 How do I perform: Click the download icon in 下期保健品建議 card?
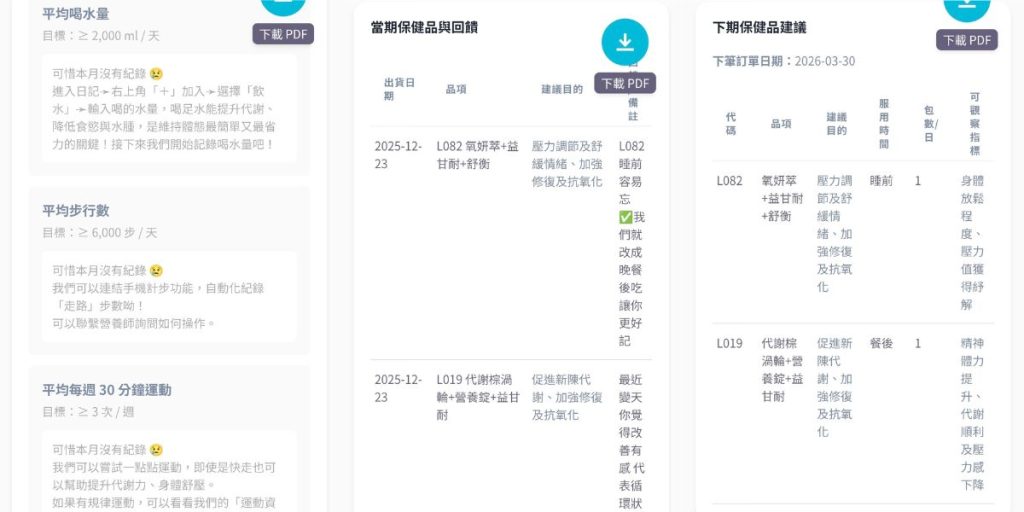(x=967, y=5)
